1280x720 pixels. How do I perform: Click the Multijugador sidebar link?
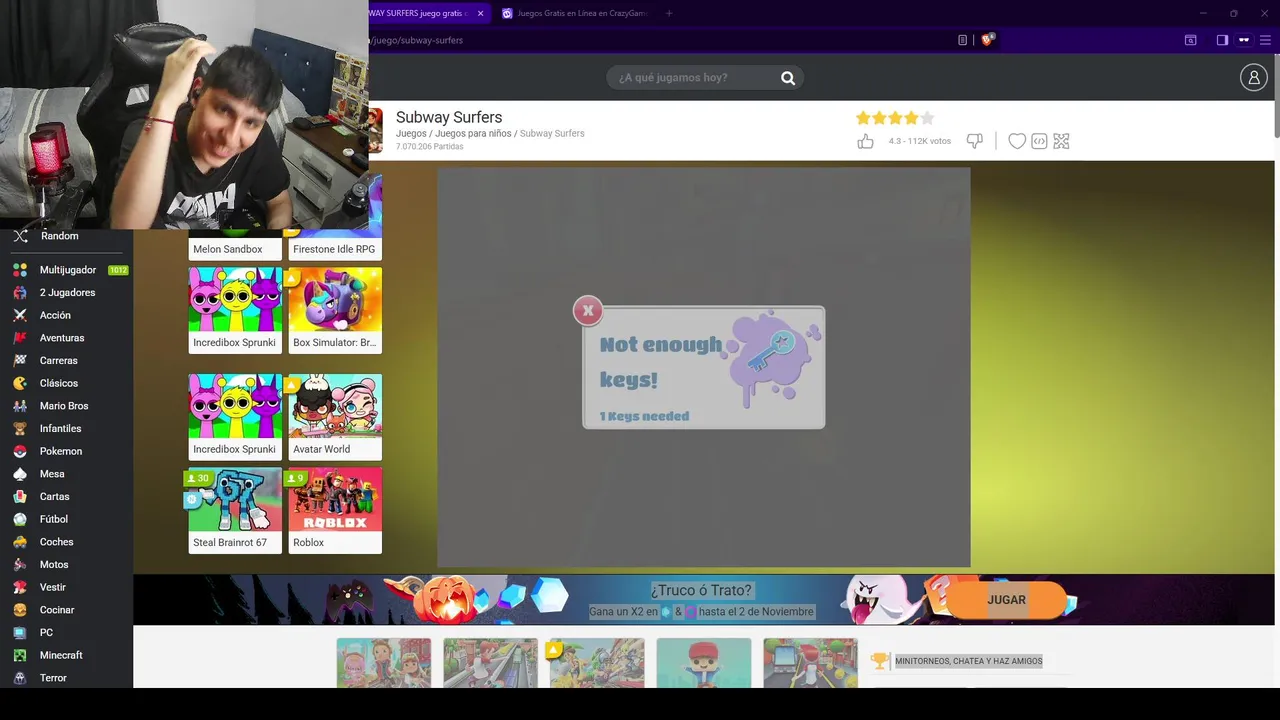(68, 270)
